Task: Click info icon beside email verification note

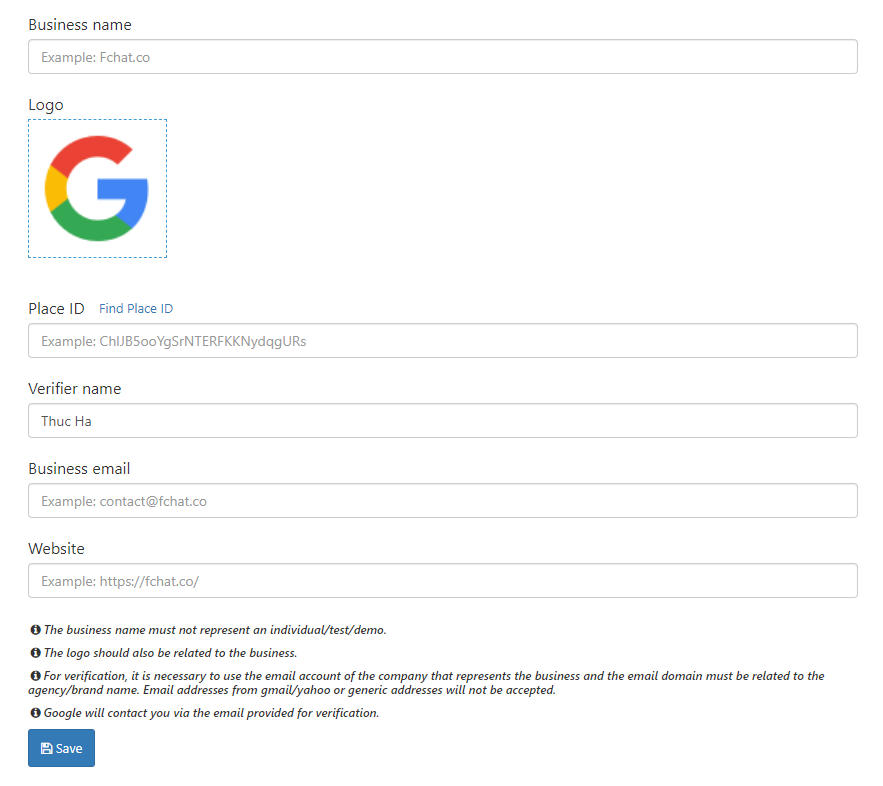Action: coord(35,675)
